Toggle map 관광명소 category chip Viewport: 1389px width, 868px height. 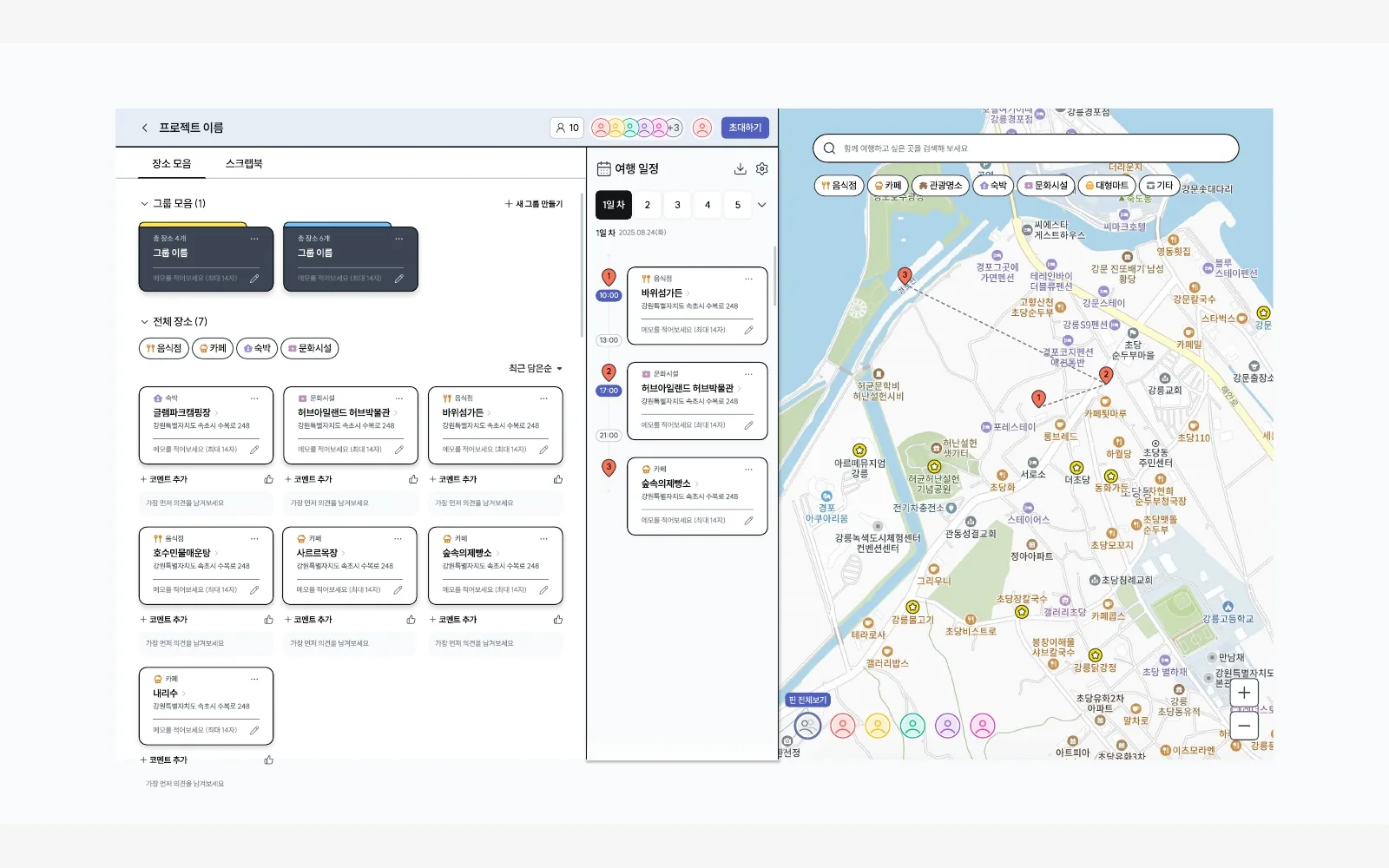940,185
